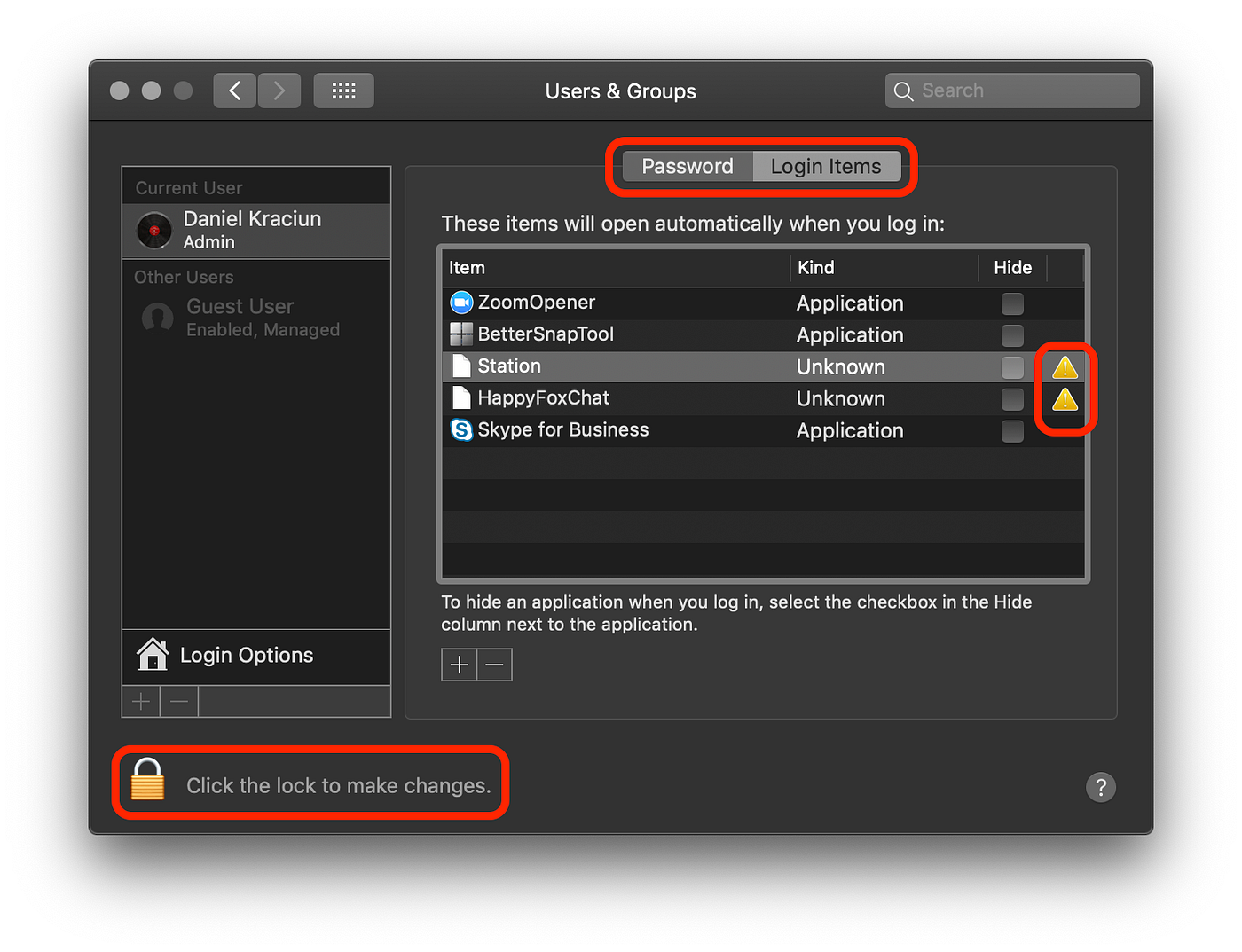Click the Guest User silhouette icon
Screen dimensions: 1242x952
point(157,319)
